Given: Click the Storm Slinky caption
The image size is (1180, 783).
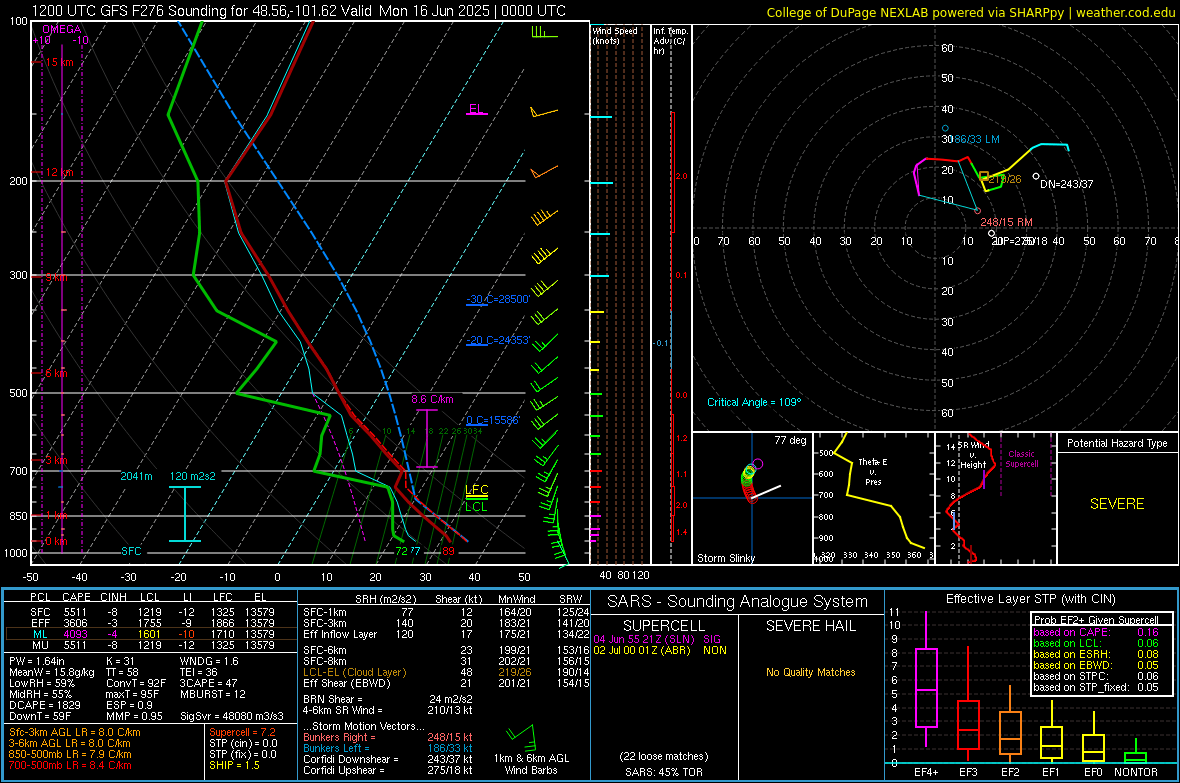Looking at the screenshot, I should click(725, 558).
